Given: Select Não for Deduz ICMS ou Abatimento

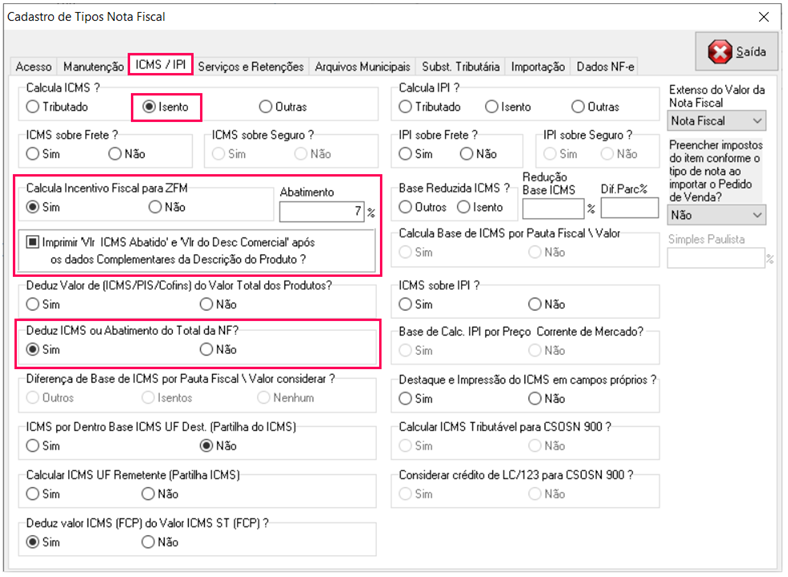Looking at the screenshot, I should pos(207,349).
